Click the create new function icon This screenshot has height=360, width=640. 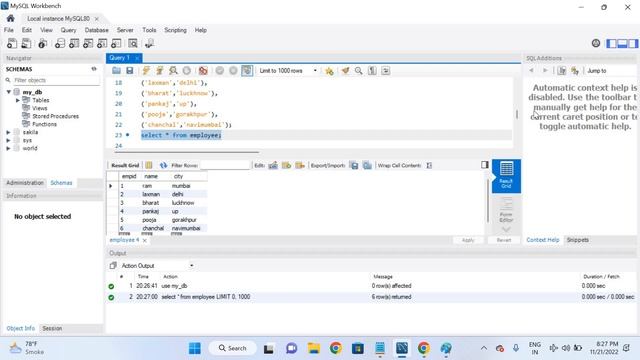[116, 43]
